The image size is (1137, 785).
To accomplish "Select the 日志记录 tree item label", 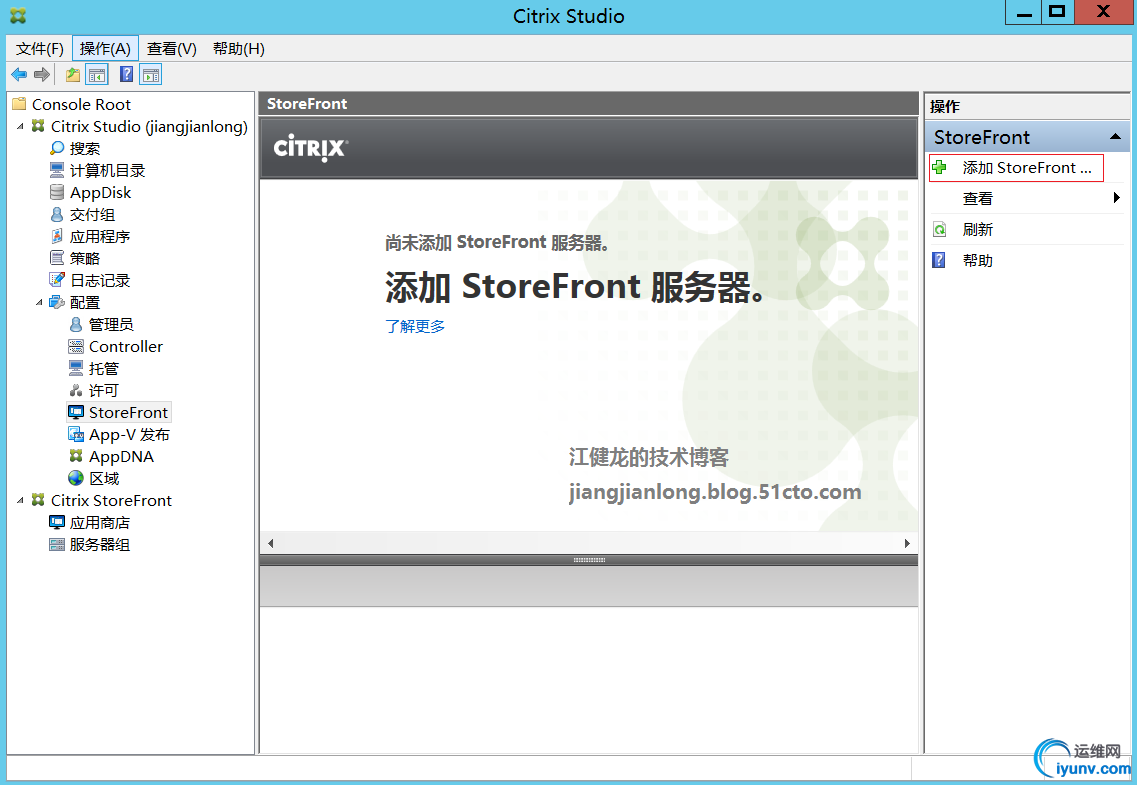I will [x=100, y=280].
